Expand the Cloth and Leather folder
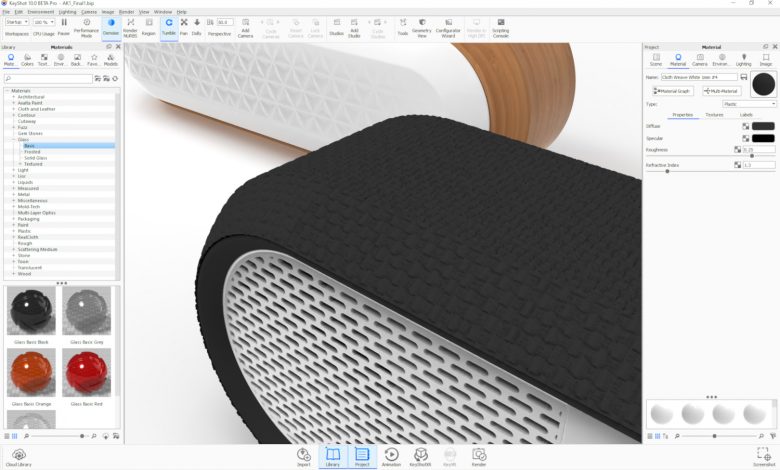This screenshot has width=780, height=470. [x=13, y=108]
